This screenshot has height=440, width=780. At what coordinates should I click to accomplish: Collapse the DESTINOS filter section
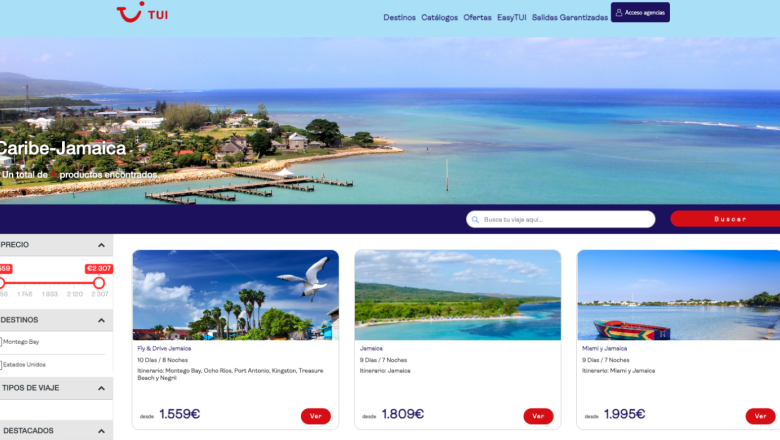point(101,320)
